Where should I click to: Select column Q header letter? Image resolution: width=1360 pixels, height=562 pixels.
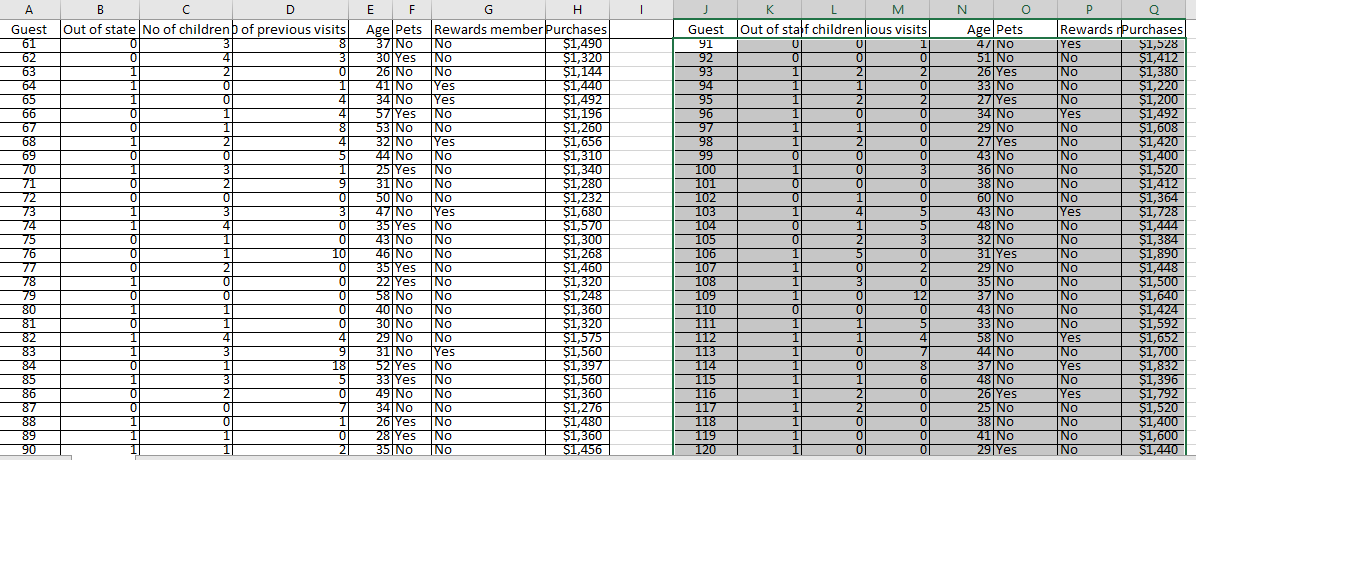1153,10
